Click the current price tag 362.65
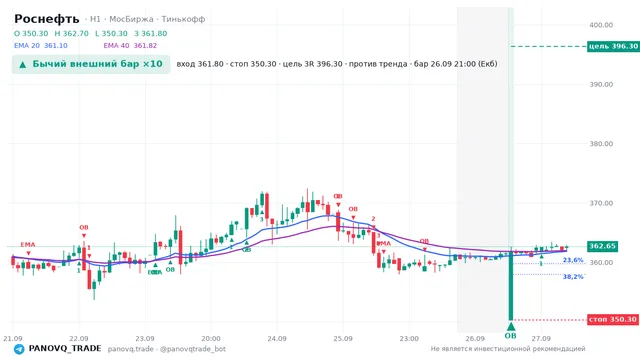The image size is (640, 360). [x=602, y=246]
